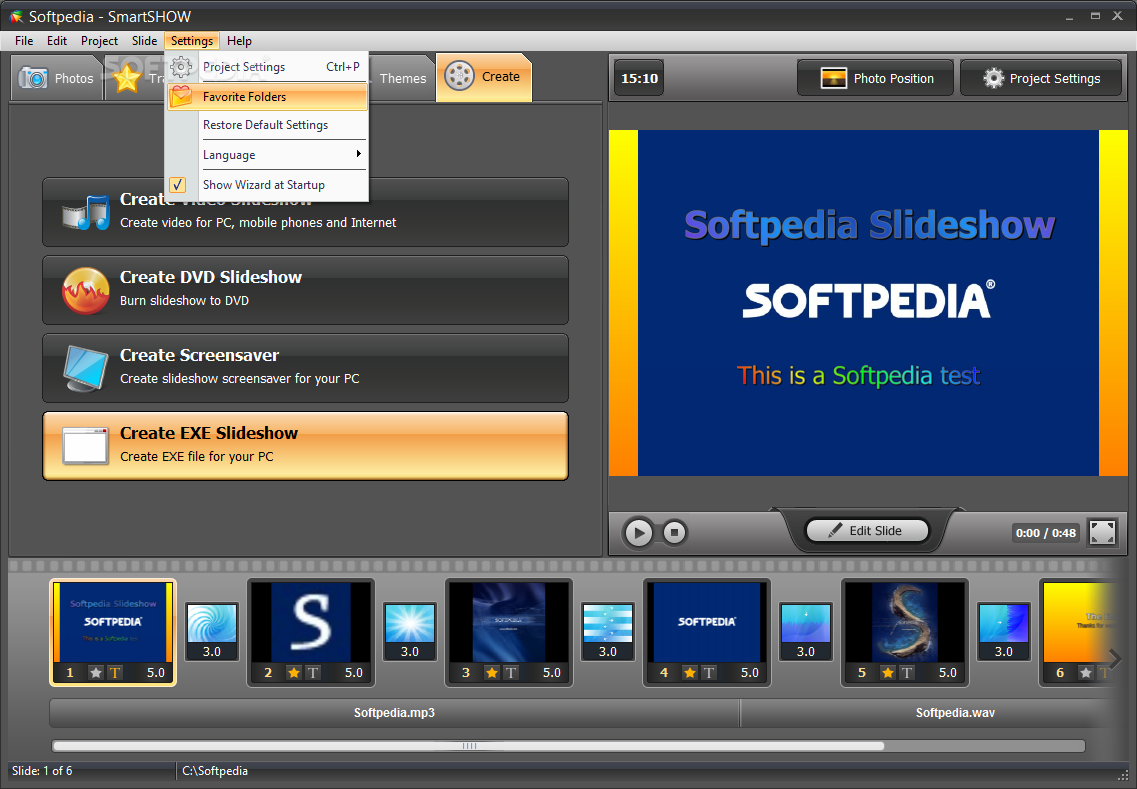This screenshot has width=1137, height=789.
Task: Click star effect icon on slide 1
Action: point(96,672)
